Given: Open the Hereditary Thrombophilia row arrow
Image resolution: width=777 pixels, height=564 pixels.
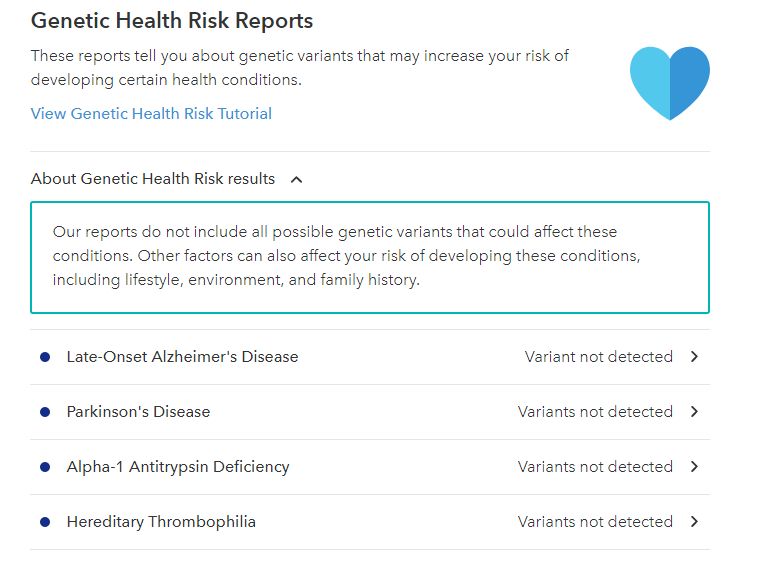Looking at the screenshot, I should pos(695,522).
